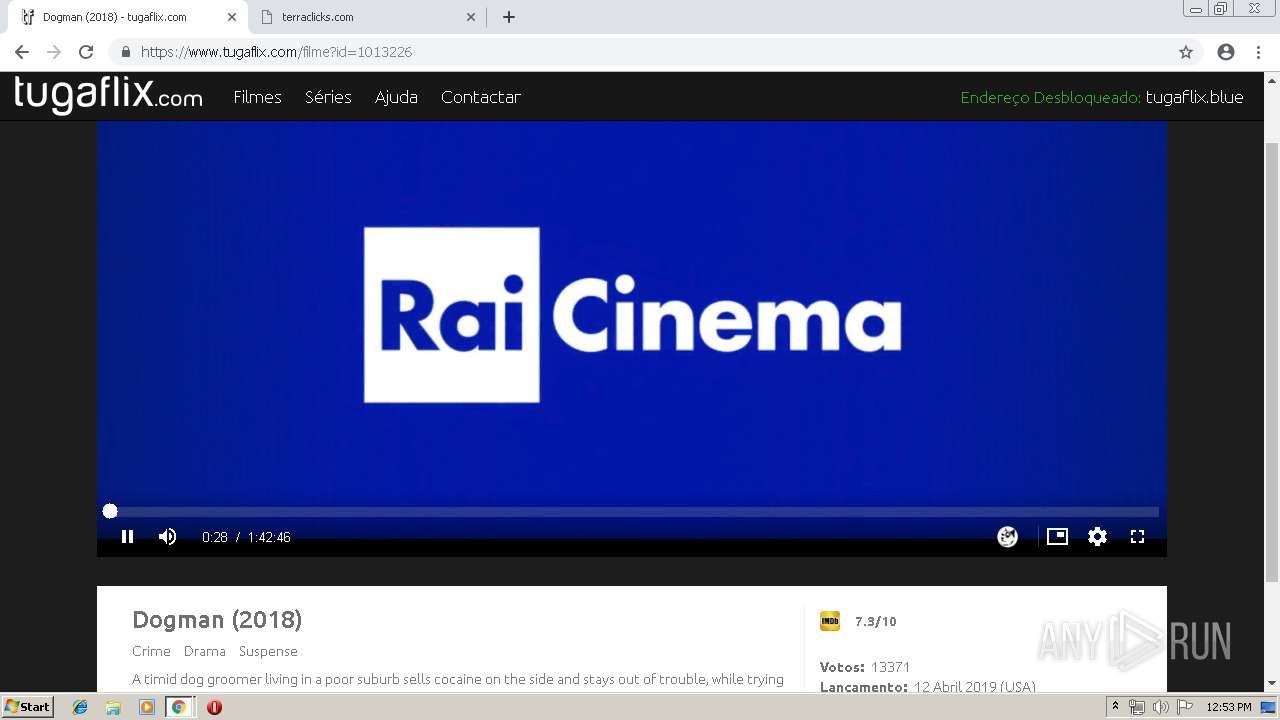Click the network tray icon
Viewport: 1280px width, 720px height.
(x=1136, y=707)
